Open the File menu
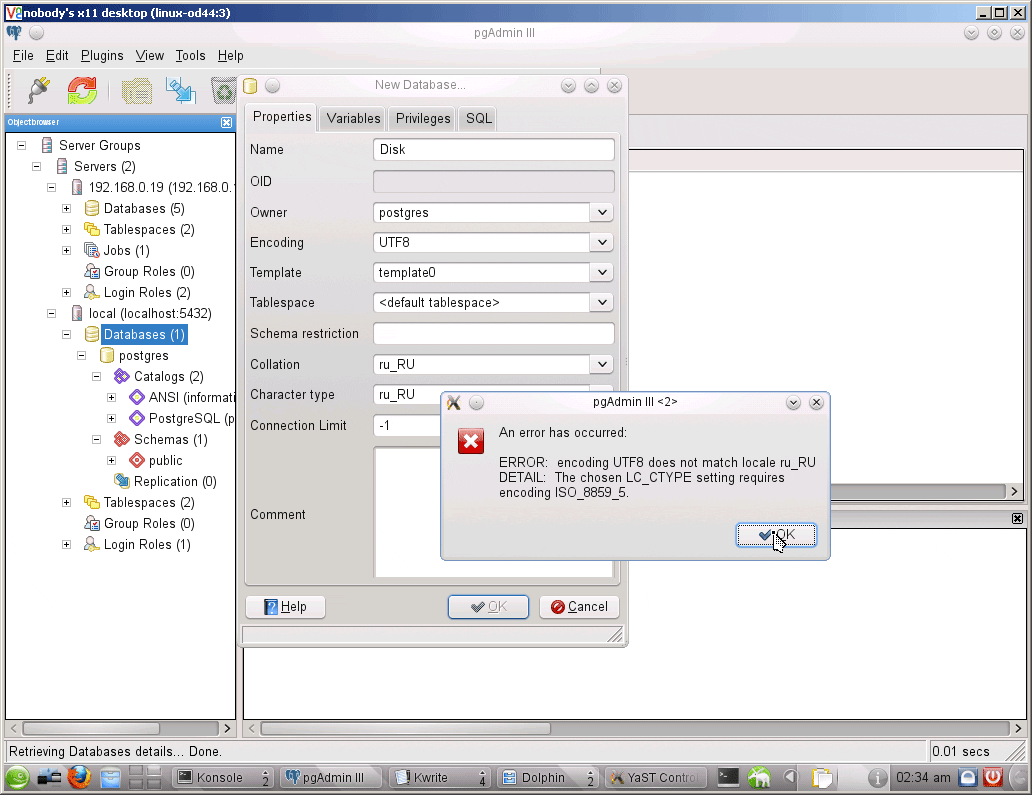The height and width of the screenshot is (795, 1032). click(23, 56)
